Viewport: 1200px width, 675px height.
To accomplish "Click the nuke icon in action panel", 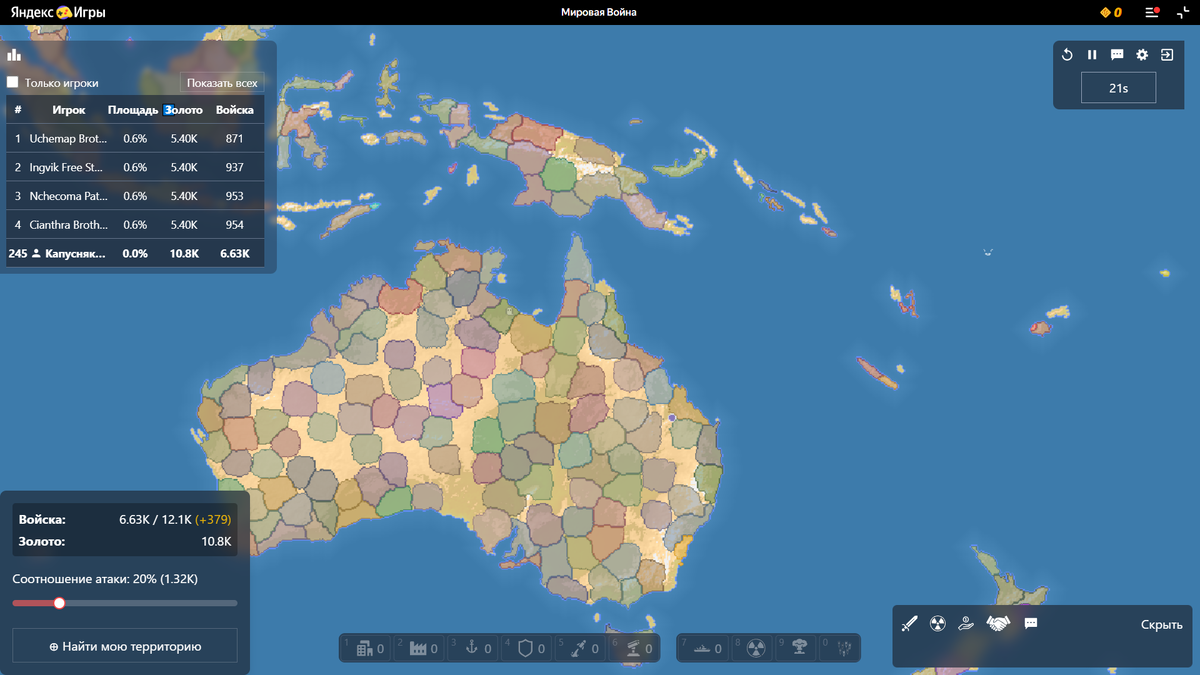I will coord(937,624).
